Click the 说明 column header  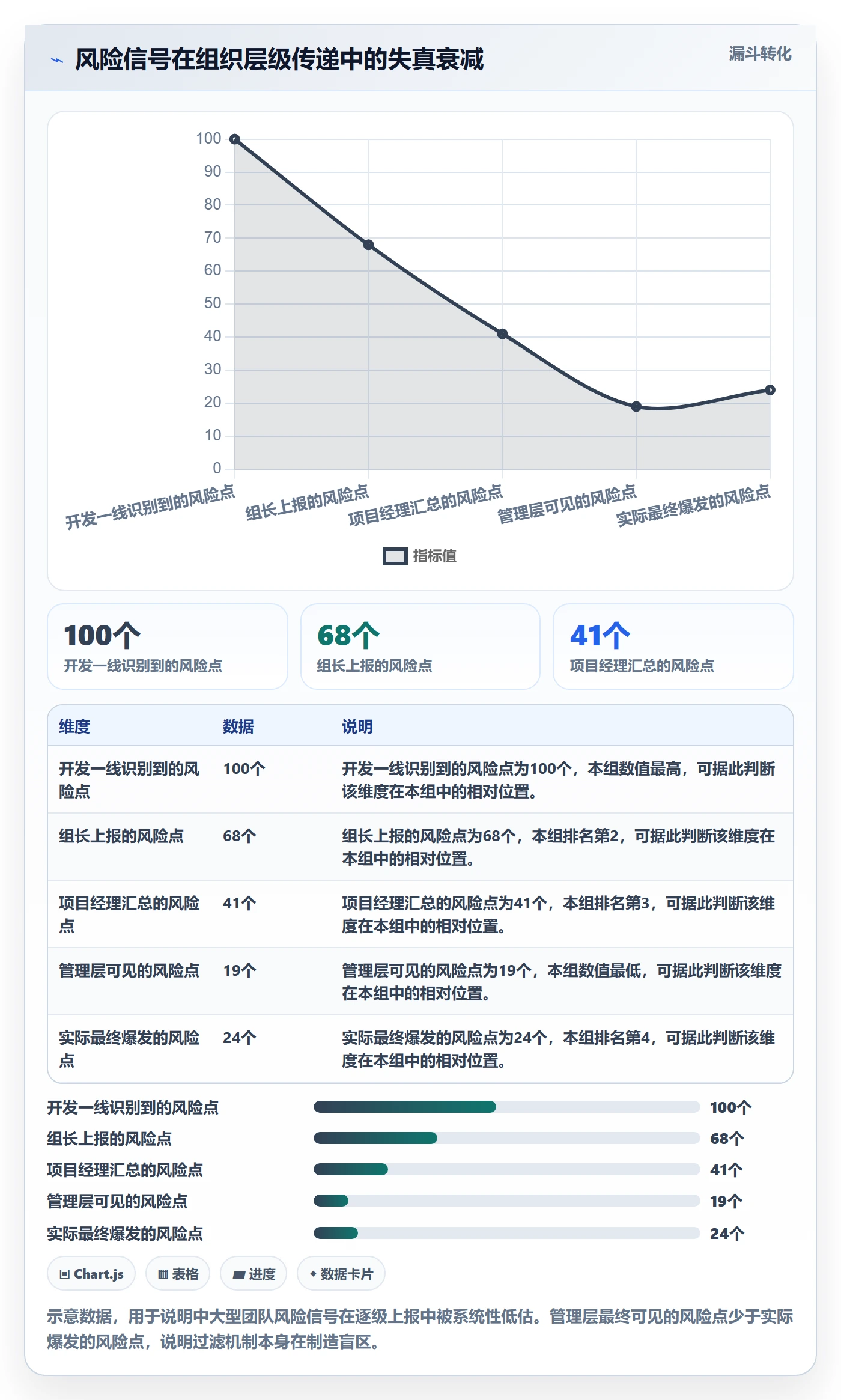357,726
